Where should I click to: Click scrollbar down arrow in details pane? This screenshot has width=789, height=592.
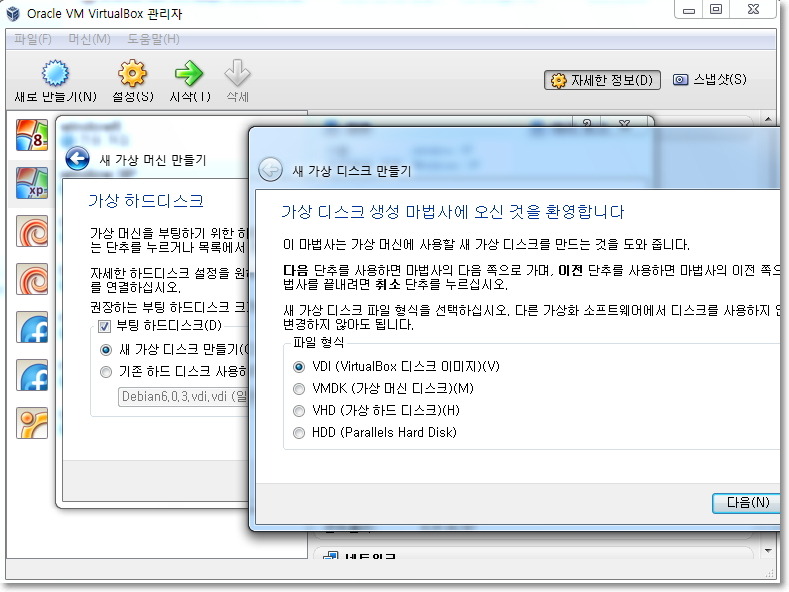point(768,551)
